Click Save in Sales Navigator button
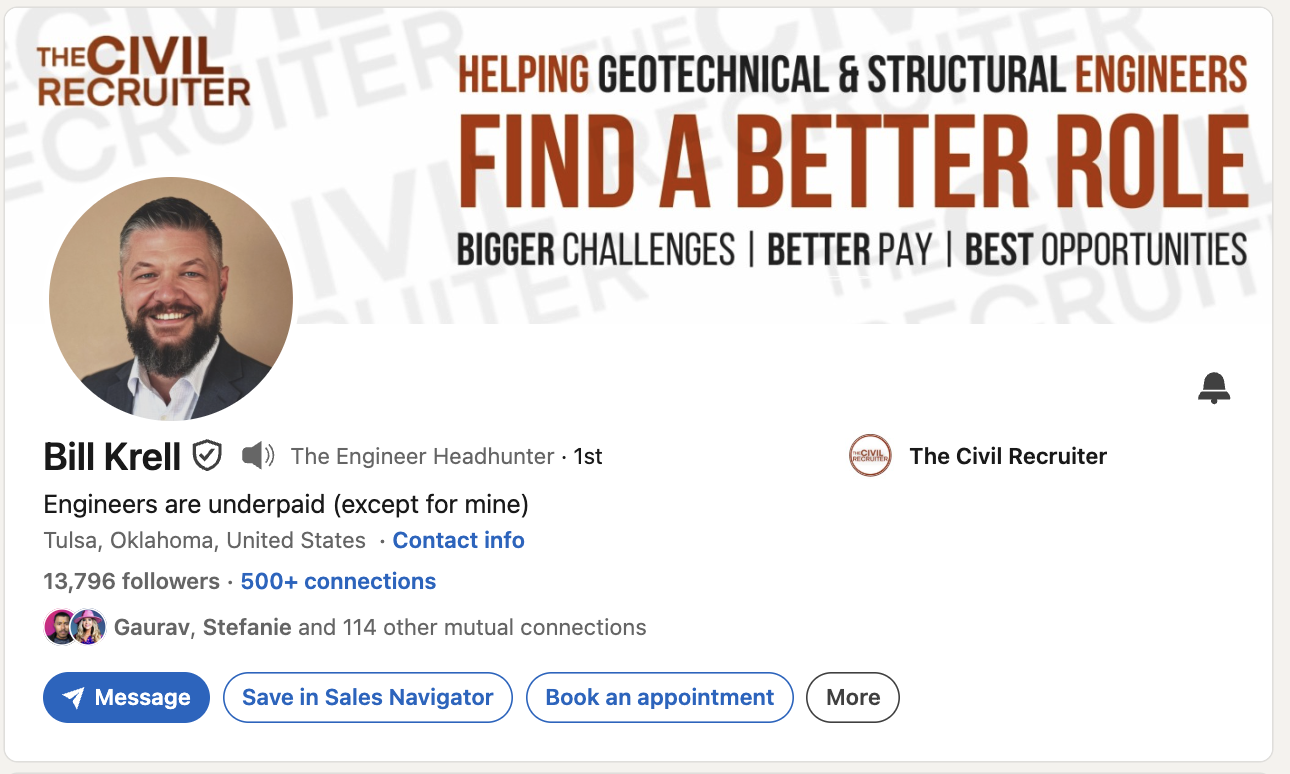The height and width of the screenshot is (774, 1290). click(x=367, y=697)
